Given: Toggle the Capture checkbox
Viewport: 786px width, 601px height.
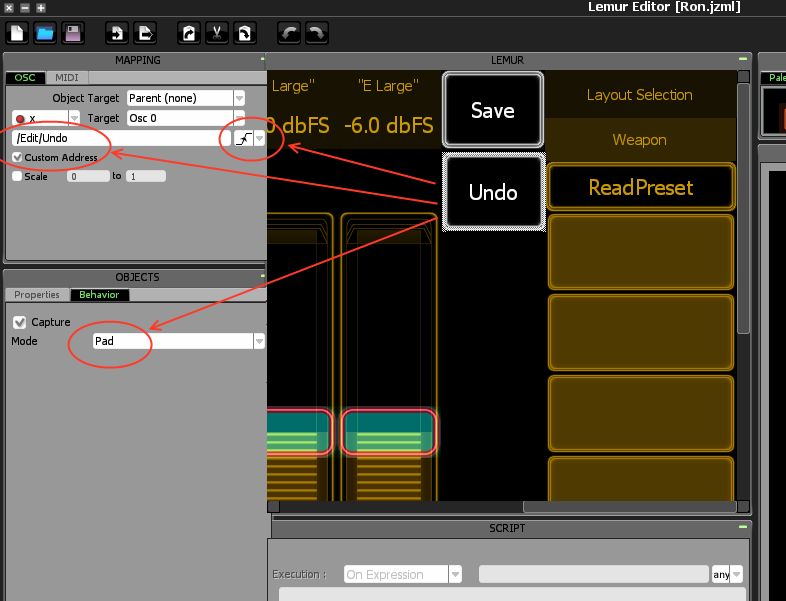Looking at the screenshot, I should 20,322.
